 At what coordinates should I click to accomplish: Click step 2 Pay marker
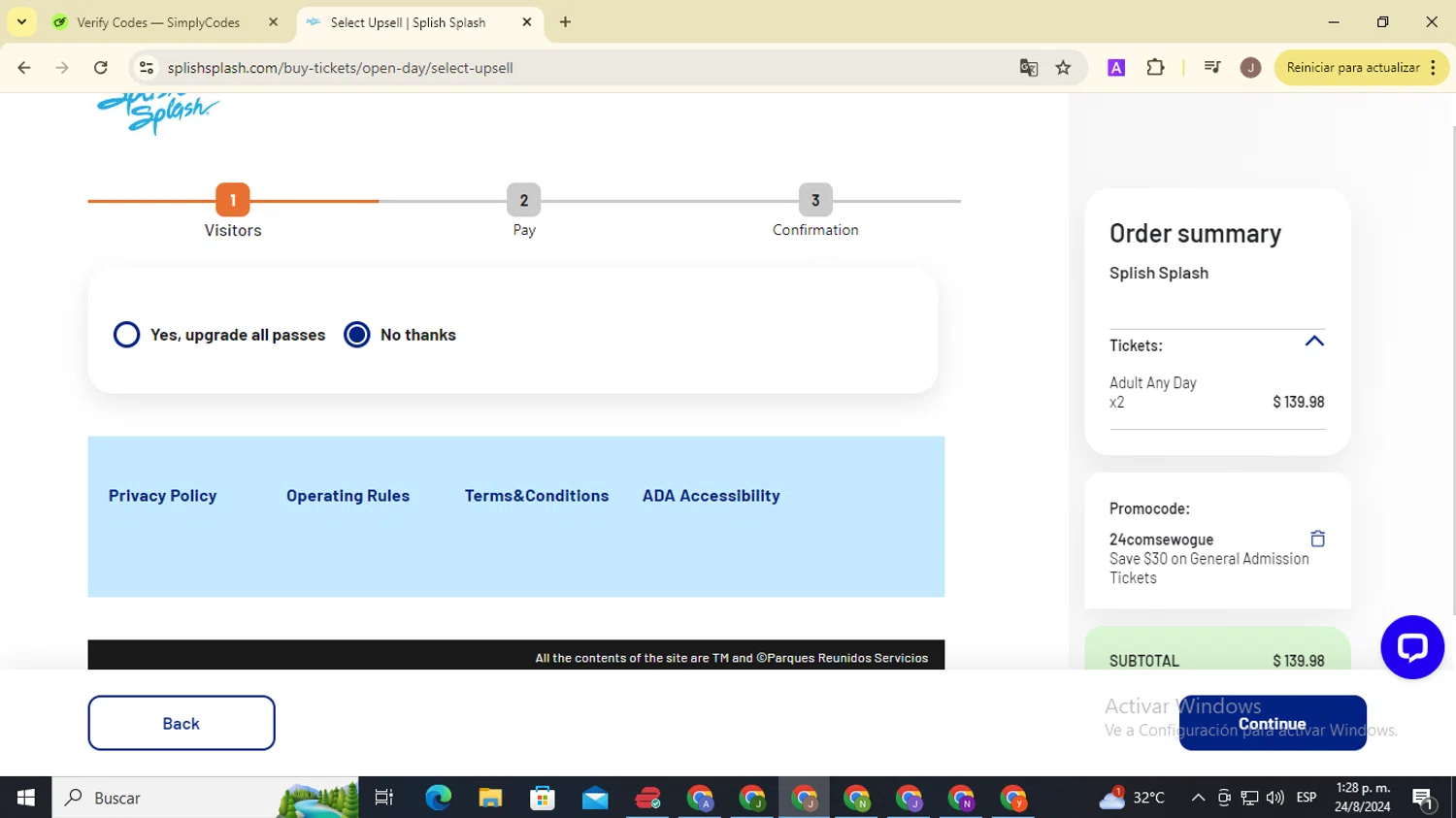click(x=524, y=200)
